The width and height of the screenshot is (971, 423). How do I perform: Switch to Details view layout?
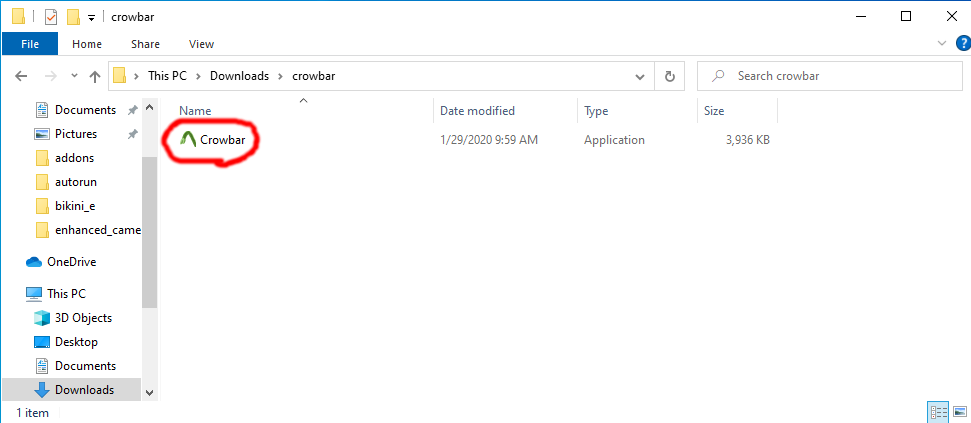pyautogui.click(x=939, y=411)
